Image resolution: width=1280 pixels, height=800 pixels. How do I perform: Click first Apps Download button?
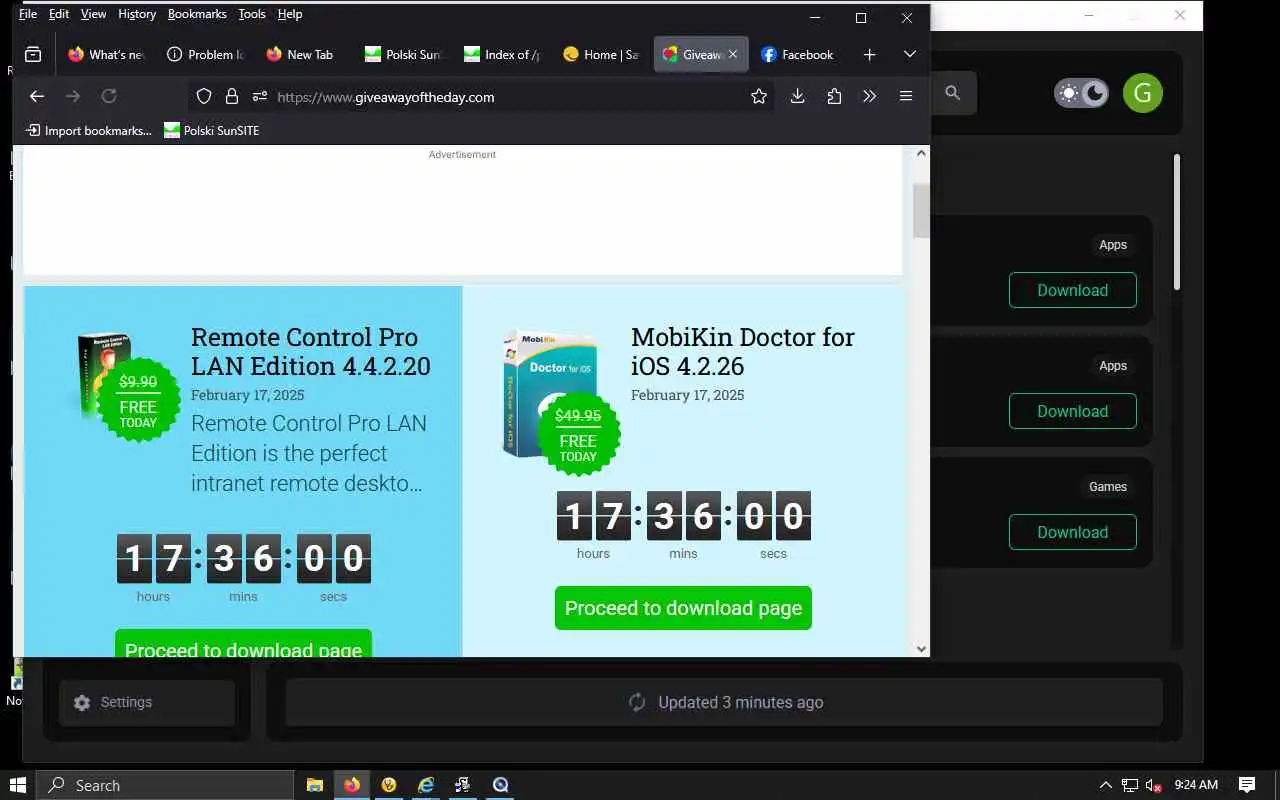click(1072, 290)
